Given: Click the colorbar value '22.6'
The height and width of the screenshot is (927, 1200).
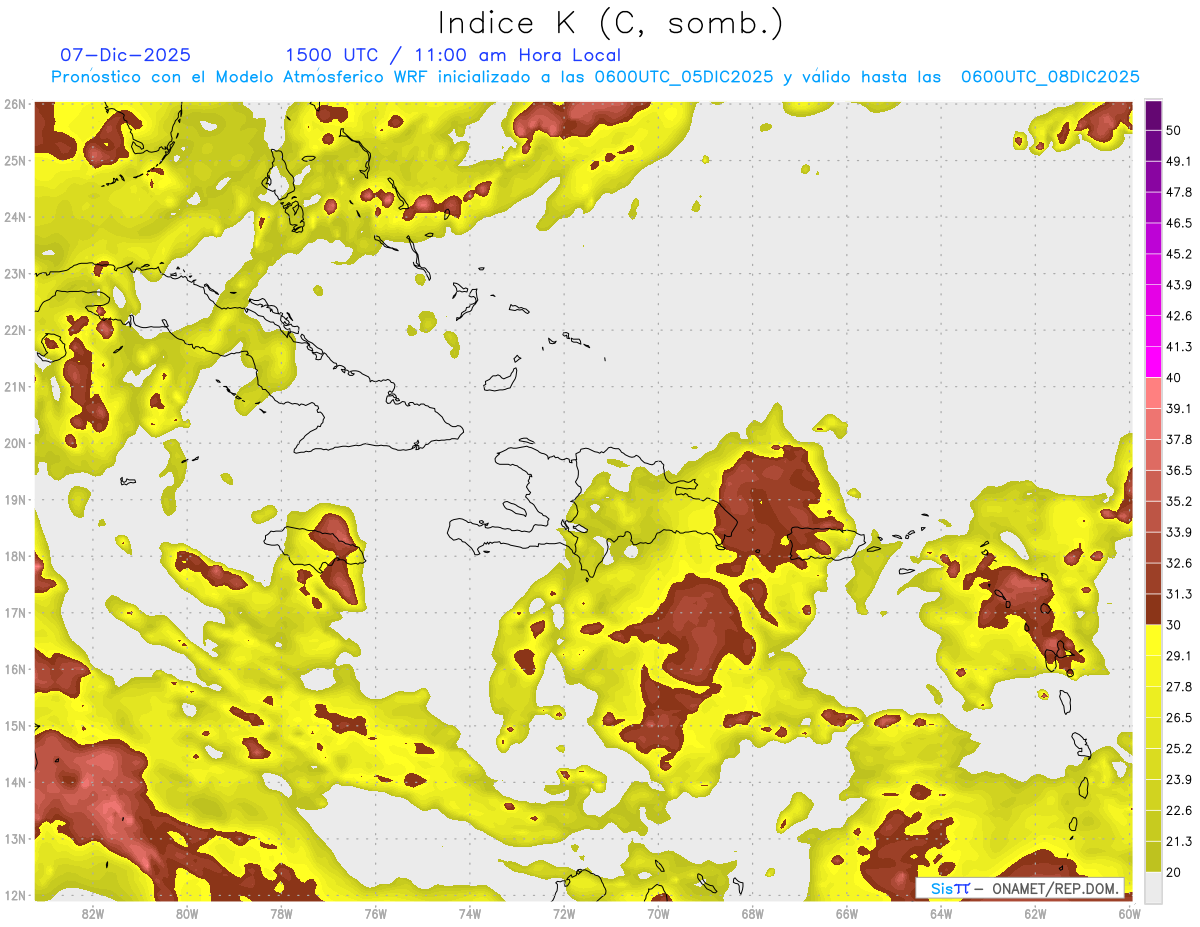Looking at the screenshot, I should (1178, 810).
